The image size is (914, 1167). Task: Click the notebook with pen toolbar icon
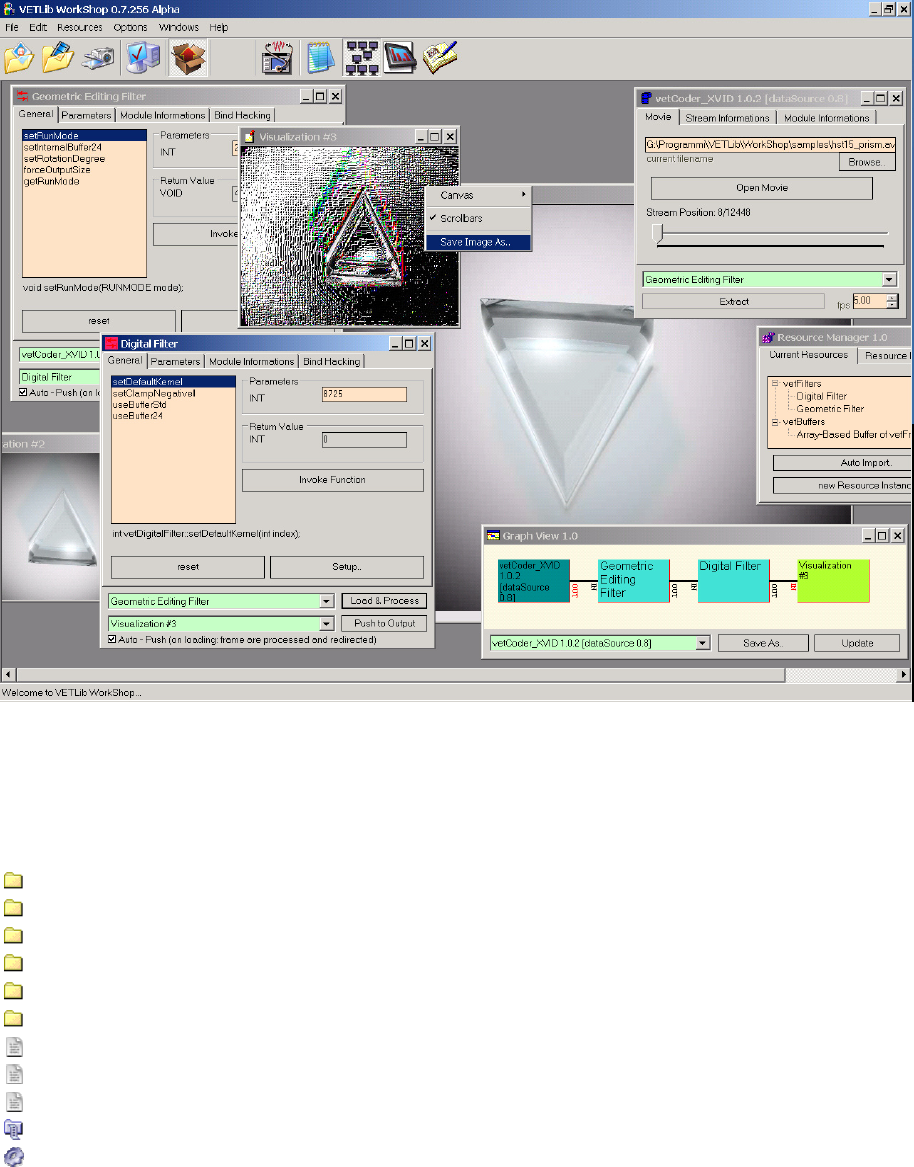pos(441,58)
